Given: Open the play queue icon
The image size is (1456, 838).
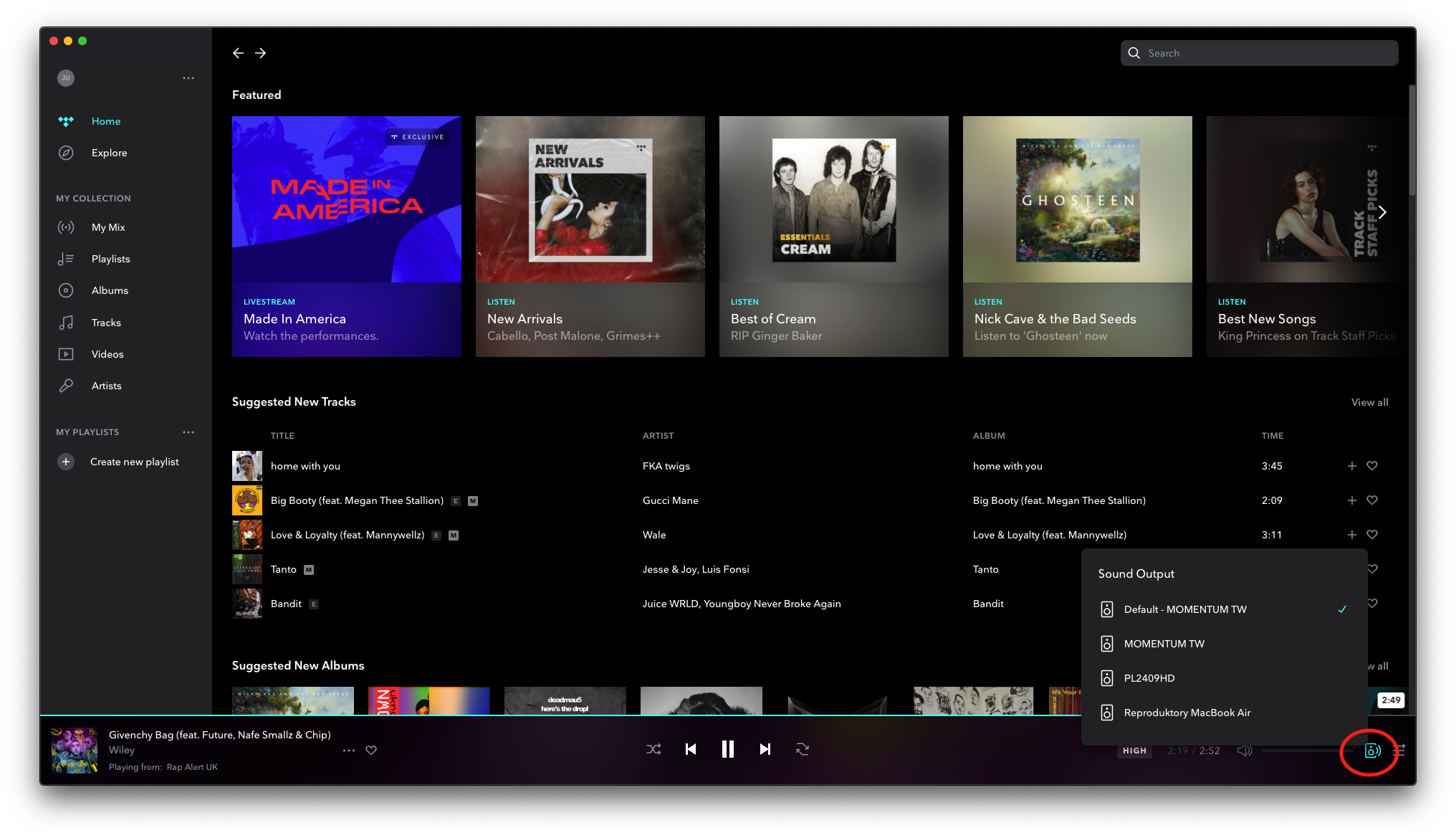Looking at the screenshot, I should click(x=1399, y=751).
